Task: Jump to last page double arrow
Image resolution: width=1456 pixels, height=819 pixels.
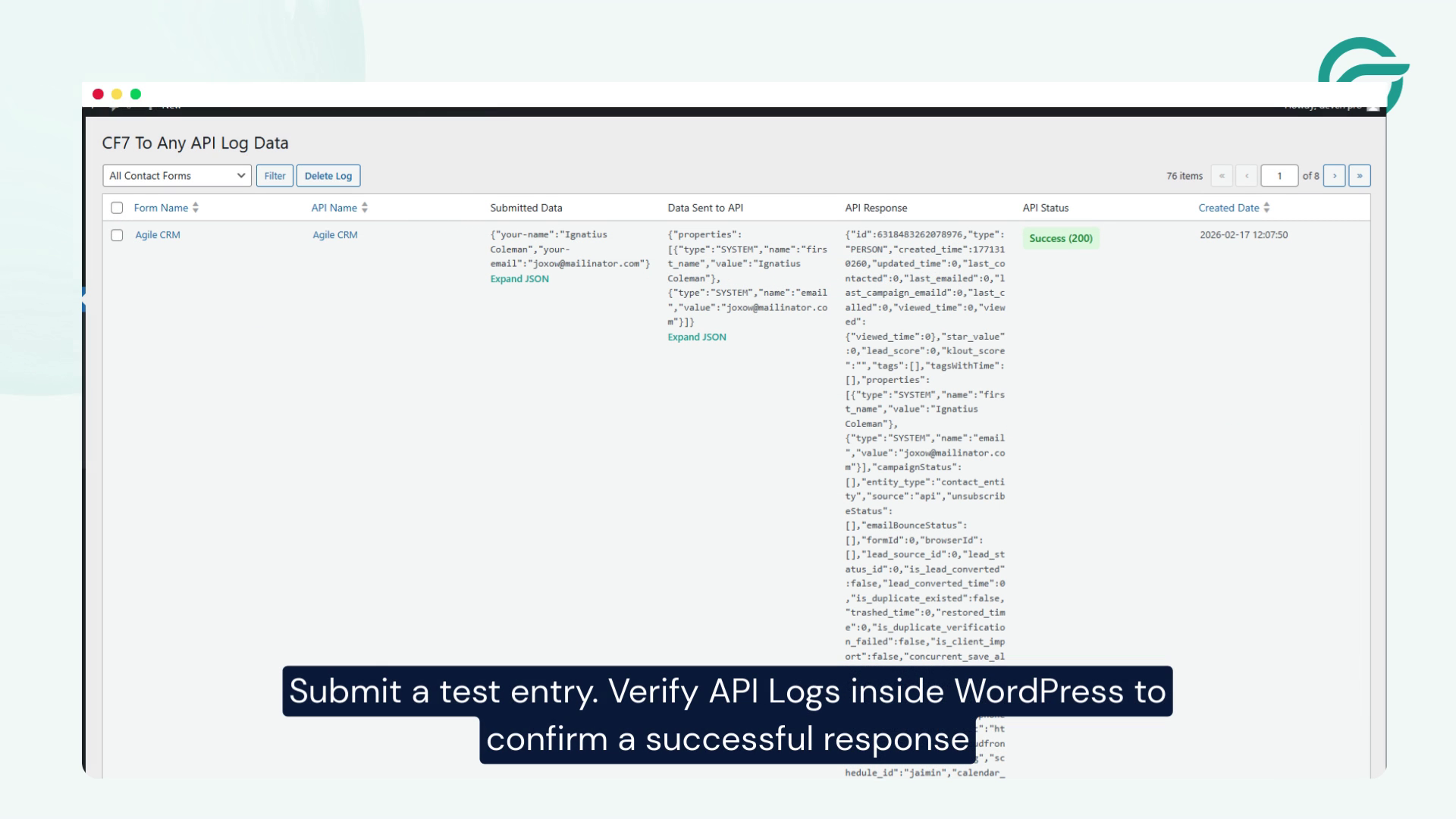Action: pos(1359,176)
